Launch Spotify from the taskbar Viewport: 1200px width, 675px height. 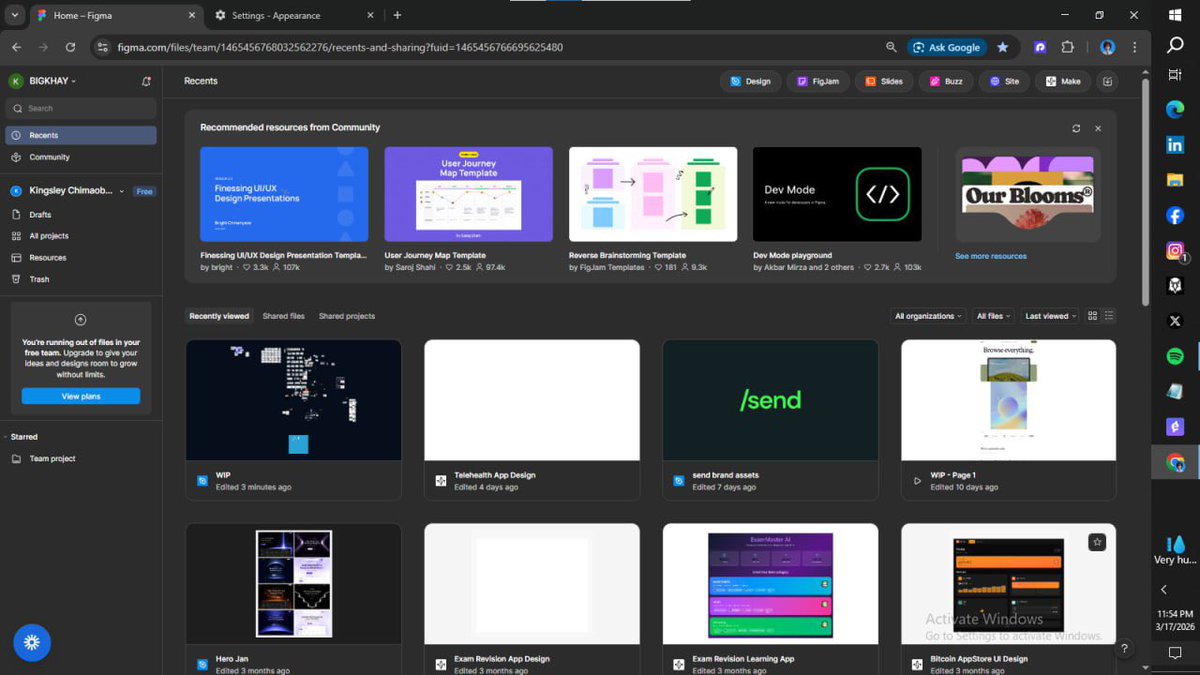pos(1175,356)
